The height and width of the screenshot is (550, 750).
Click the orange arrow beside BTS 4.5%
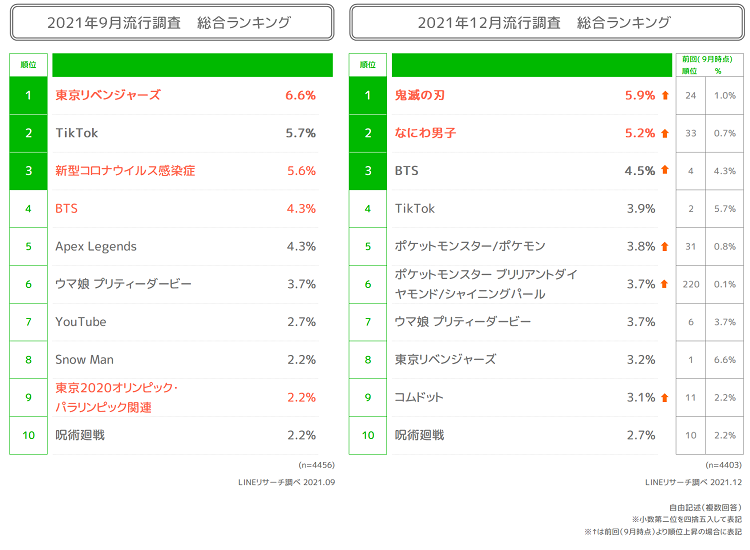[665, 171]
